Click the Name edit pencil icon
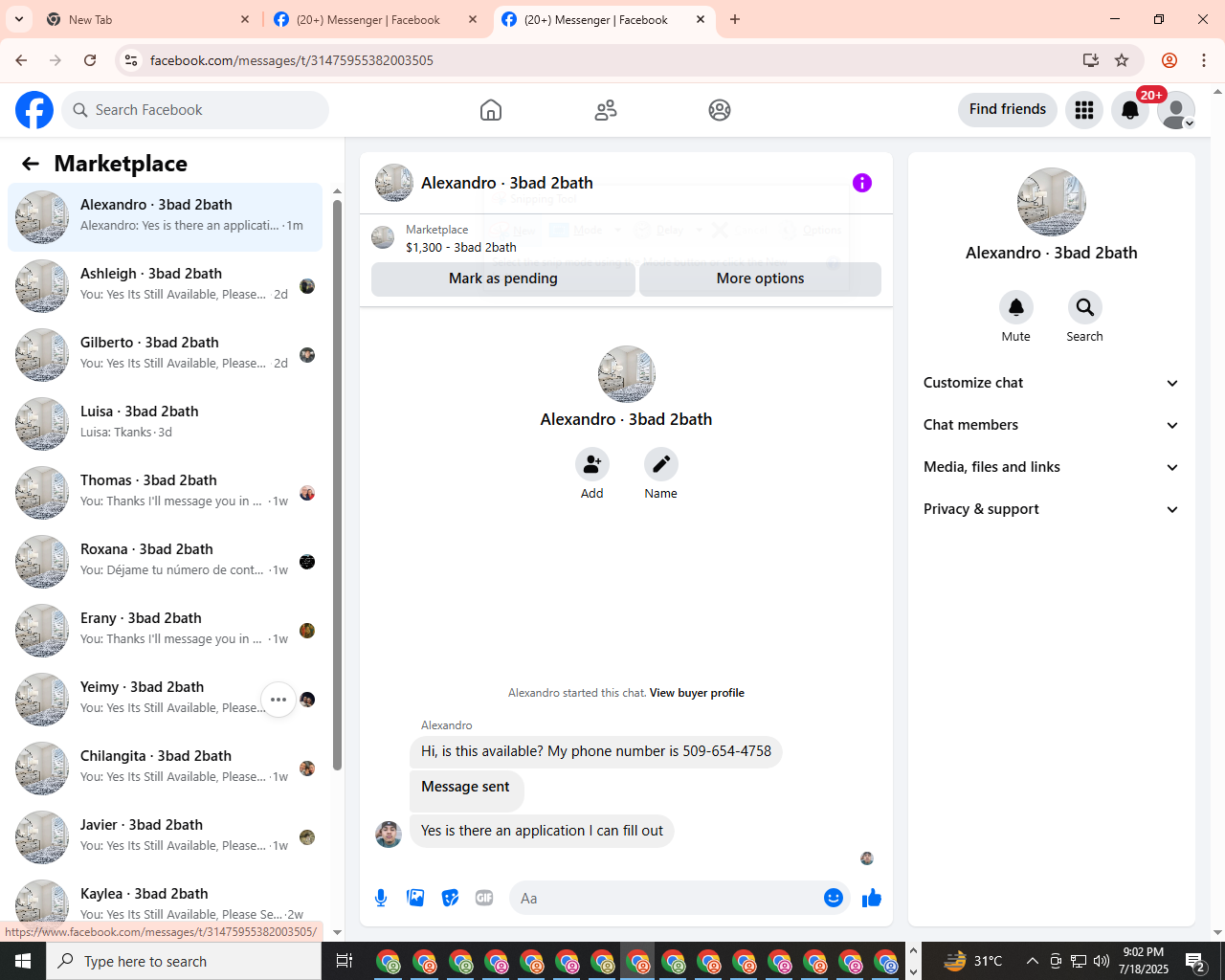This screenshot has height=980, width=1225. tap(661, 464)
